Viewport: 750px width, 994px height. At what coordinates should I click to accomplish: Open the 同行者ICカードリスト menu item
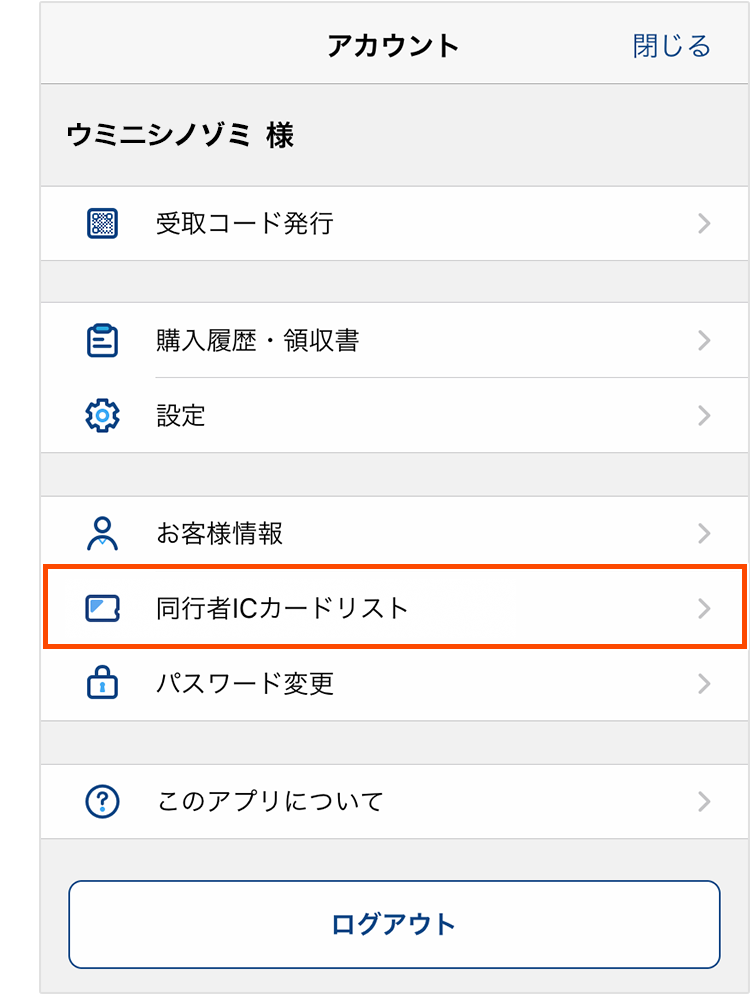[283, 607]
